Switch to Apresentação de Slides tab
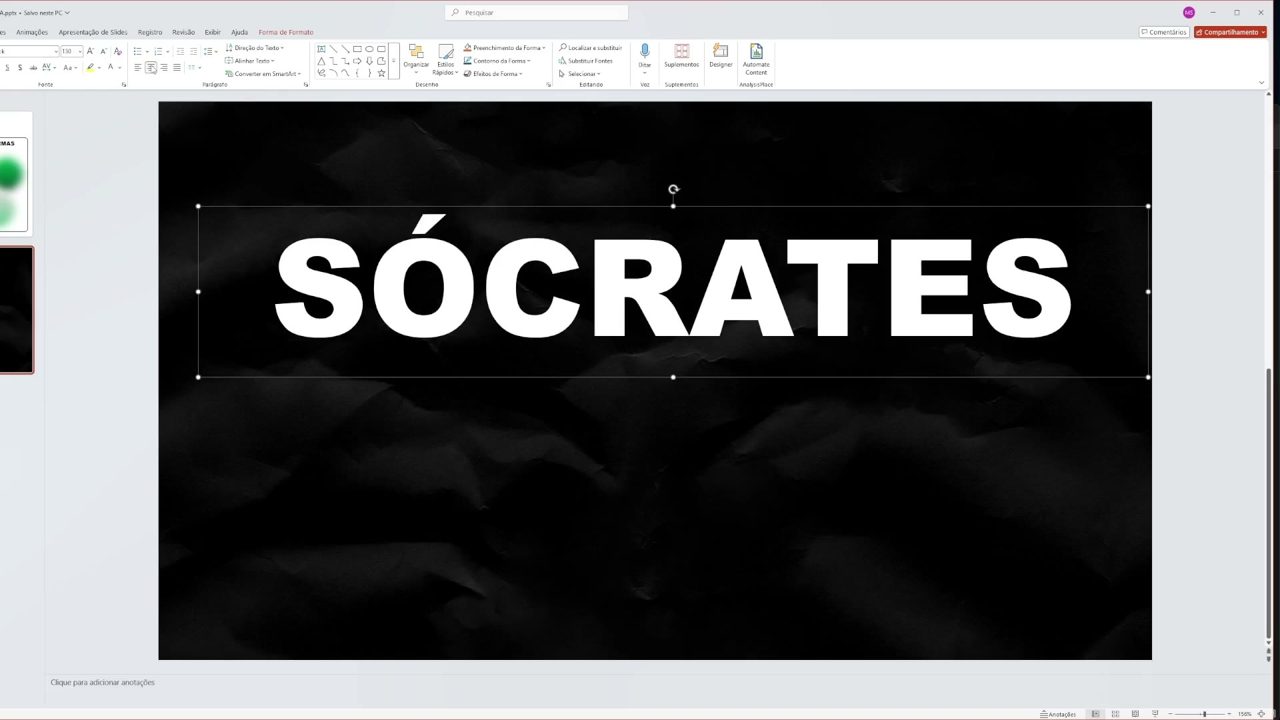This screenshot has height=720, width=1280. [93, 32]
